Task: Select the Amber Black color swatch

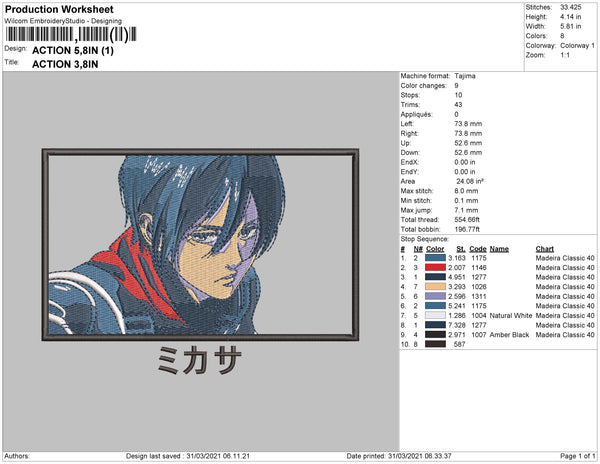Action: tap(435, 335)
